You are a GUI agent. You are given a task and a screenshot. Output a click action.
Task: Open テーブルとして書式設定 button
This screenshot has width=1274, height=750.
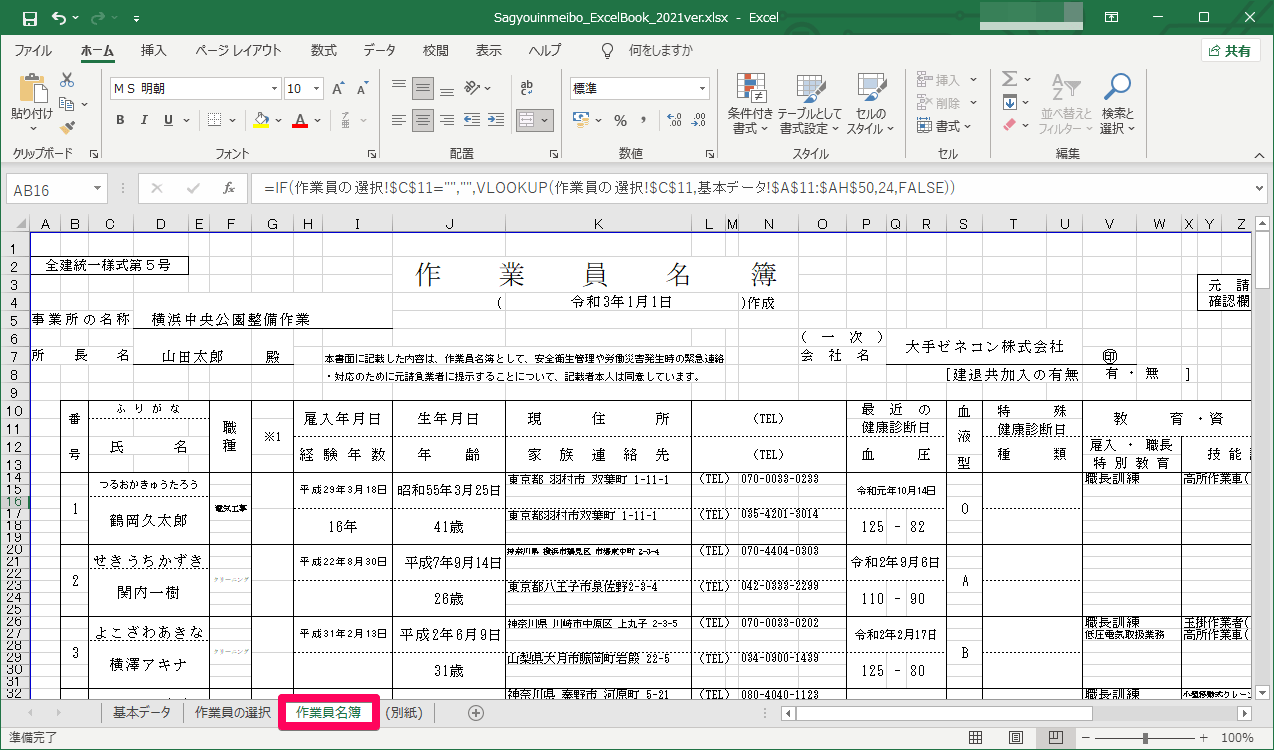[810, 104]
